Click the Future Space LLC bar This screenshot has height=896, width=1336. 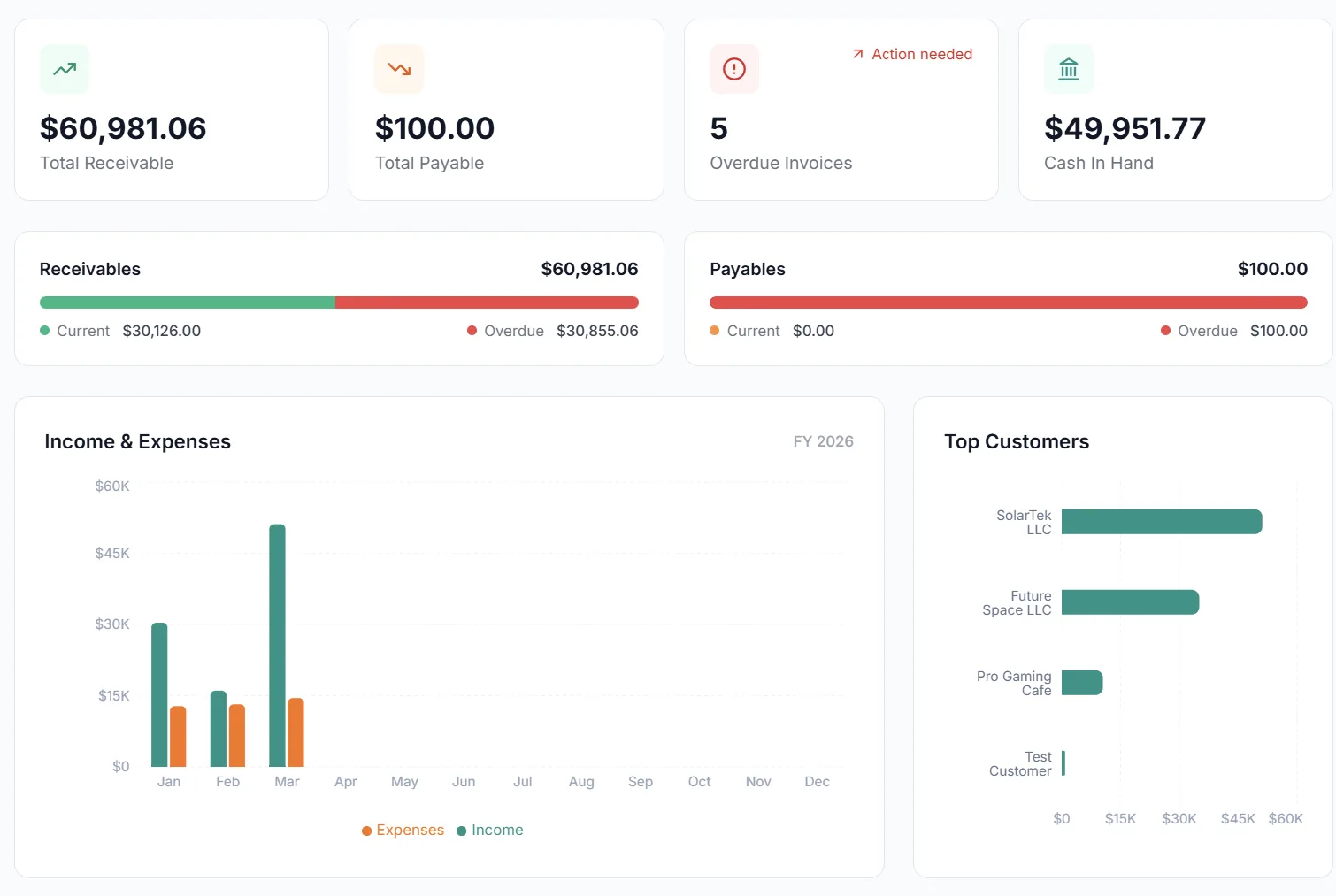[1131, 602]
